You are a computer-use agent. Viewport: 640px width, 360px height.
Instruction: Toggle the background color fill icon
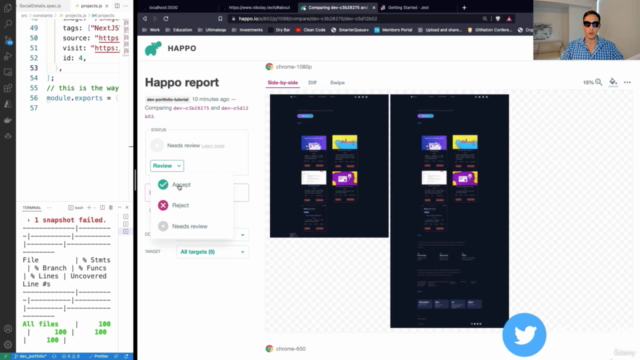pyautogui.click(x=613, y=82)
